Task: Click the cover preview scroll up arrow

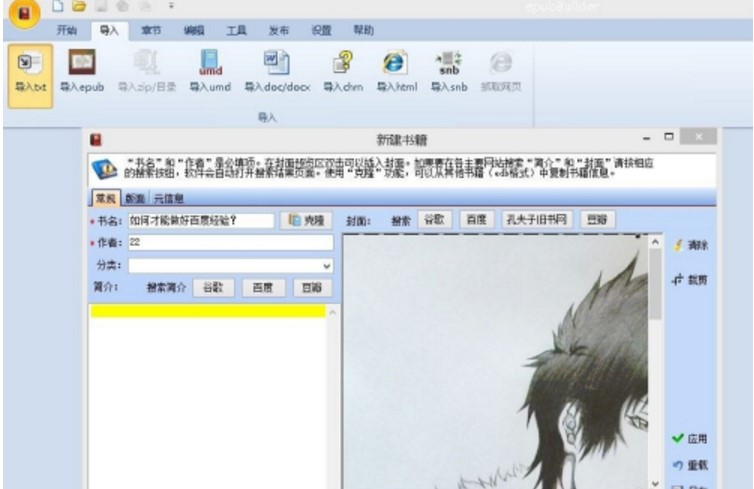Action: pyautogui.click(x=655, y=242)
